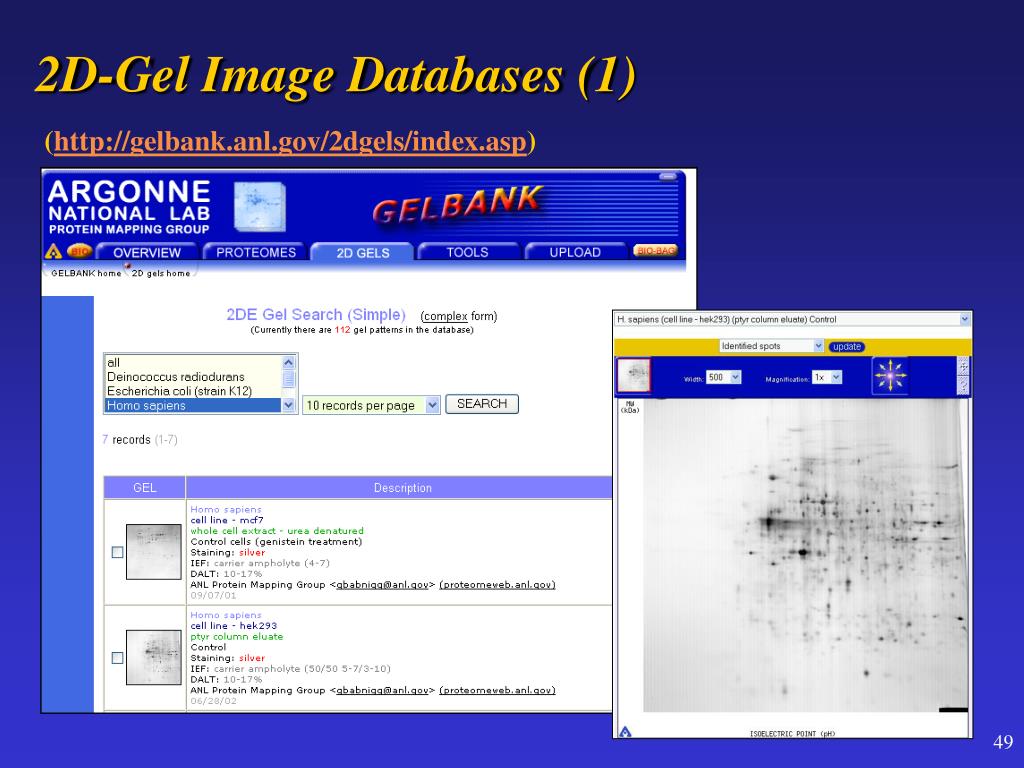Click the gel overview thumbnail in viewer
This screenshot has width=1024, height=768.
tap(634, 376)
